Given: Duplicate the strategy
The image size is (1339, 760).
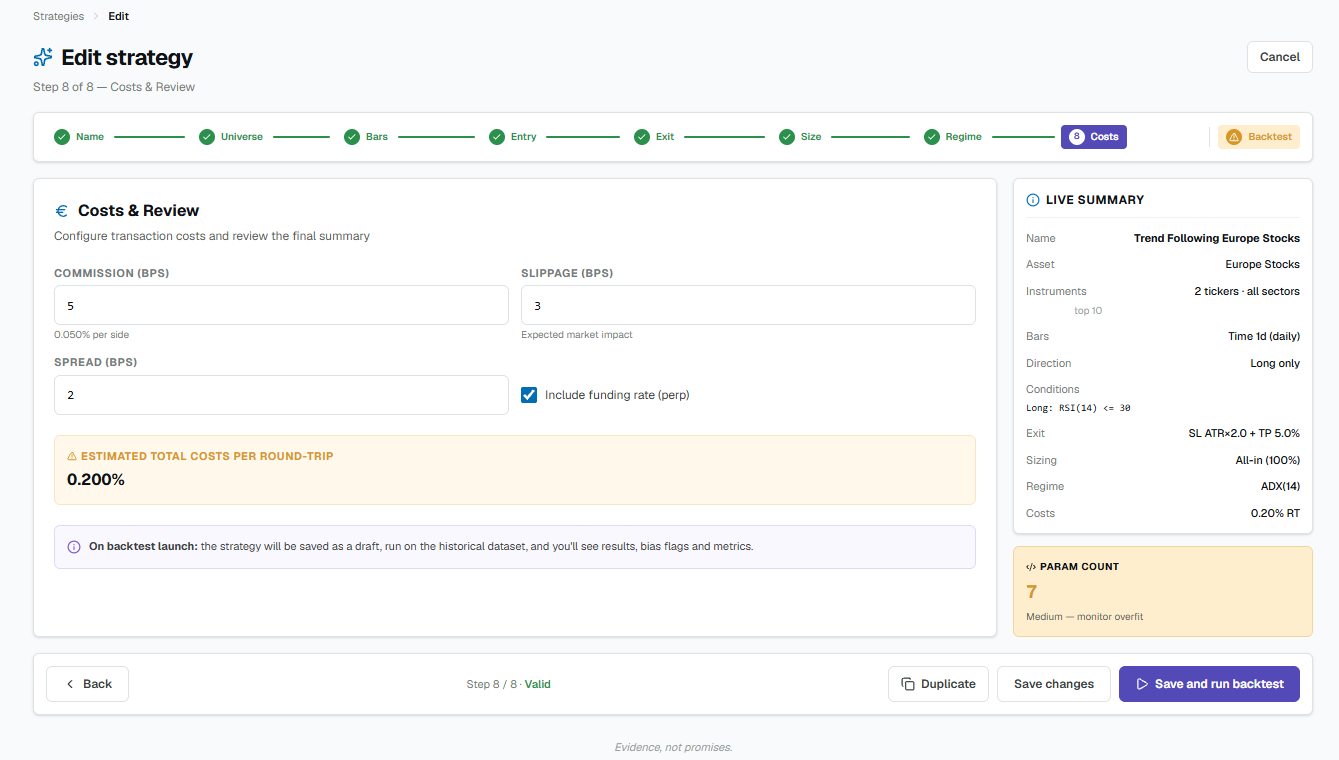Looking at the screenshot, I should (x=938, y=684).
